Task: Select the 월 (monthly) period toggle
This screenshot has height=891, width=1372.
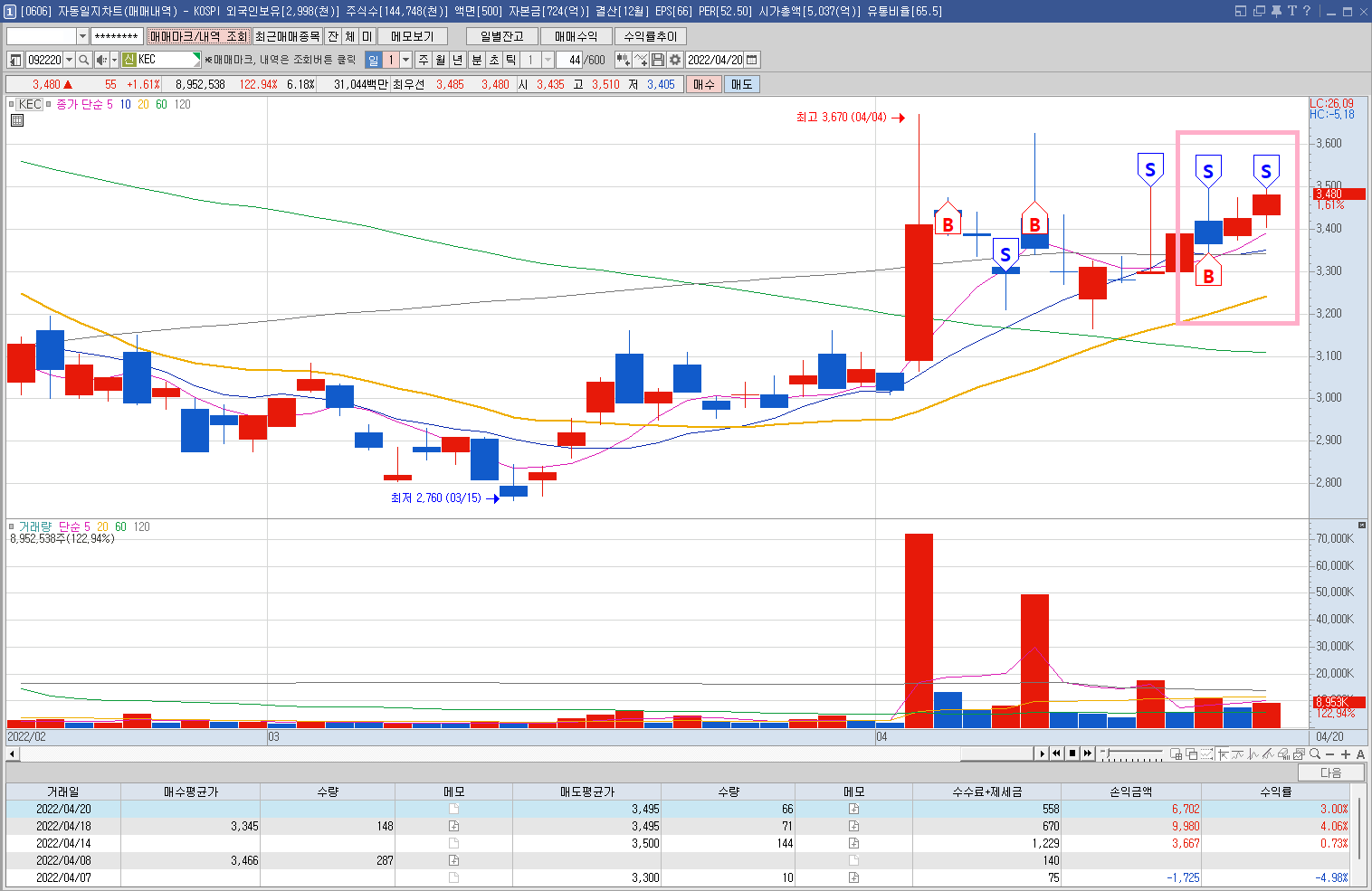Action: pyautogui.click(x=441, y=60)
